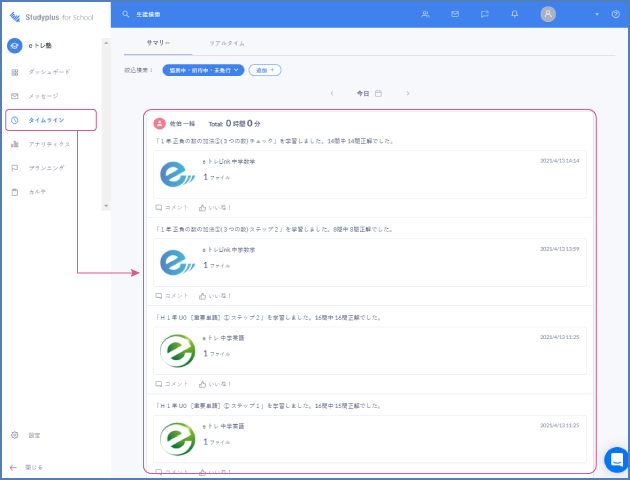Open the notification bell
The image size is (630, 480).
515,14
